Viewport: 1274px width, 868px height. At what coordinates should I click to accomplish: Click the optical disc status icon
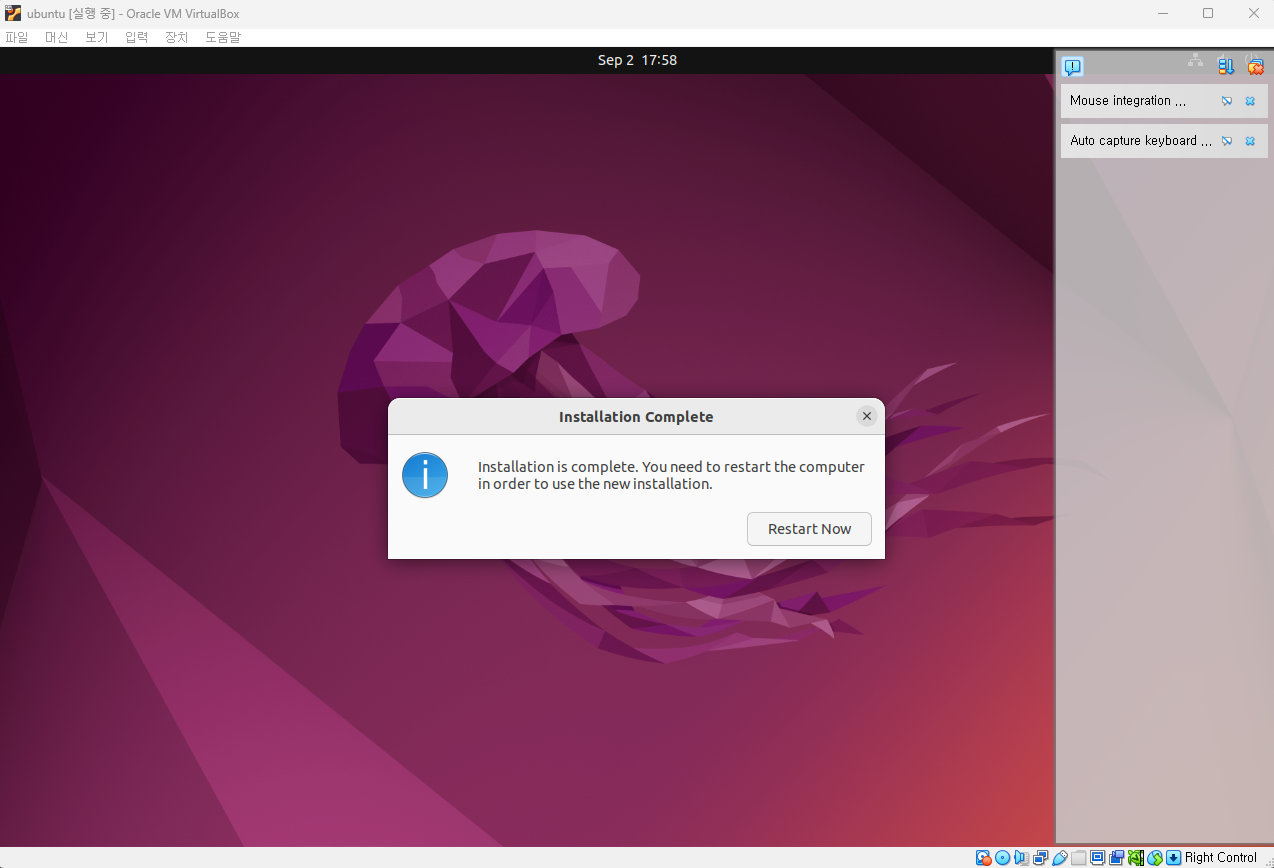(1002, 858)
